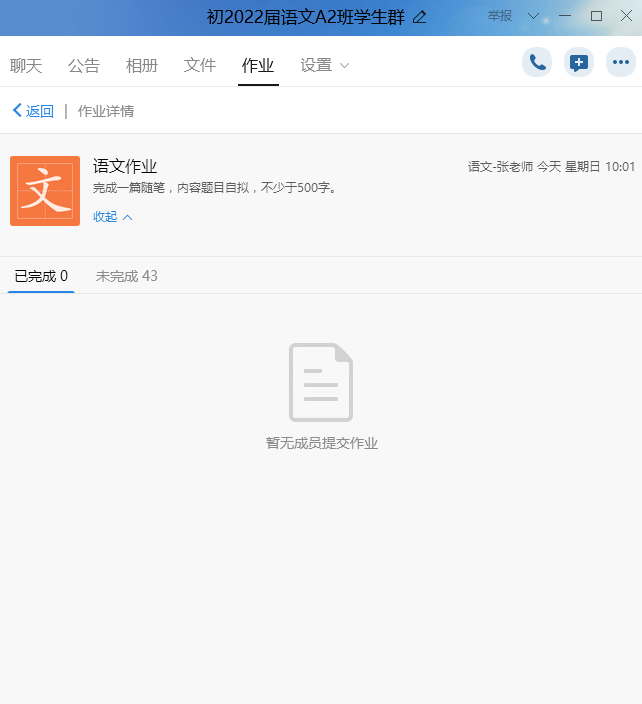Open the 文件 files tab
The image size is (642, 704).
pos(200,66)
